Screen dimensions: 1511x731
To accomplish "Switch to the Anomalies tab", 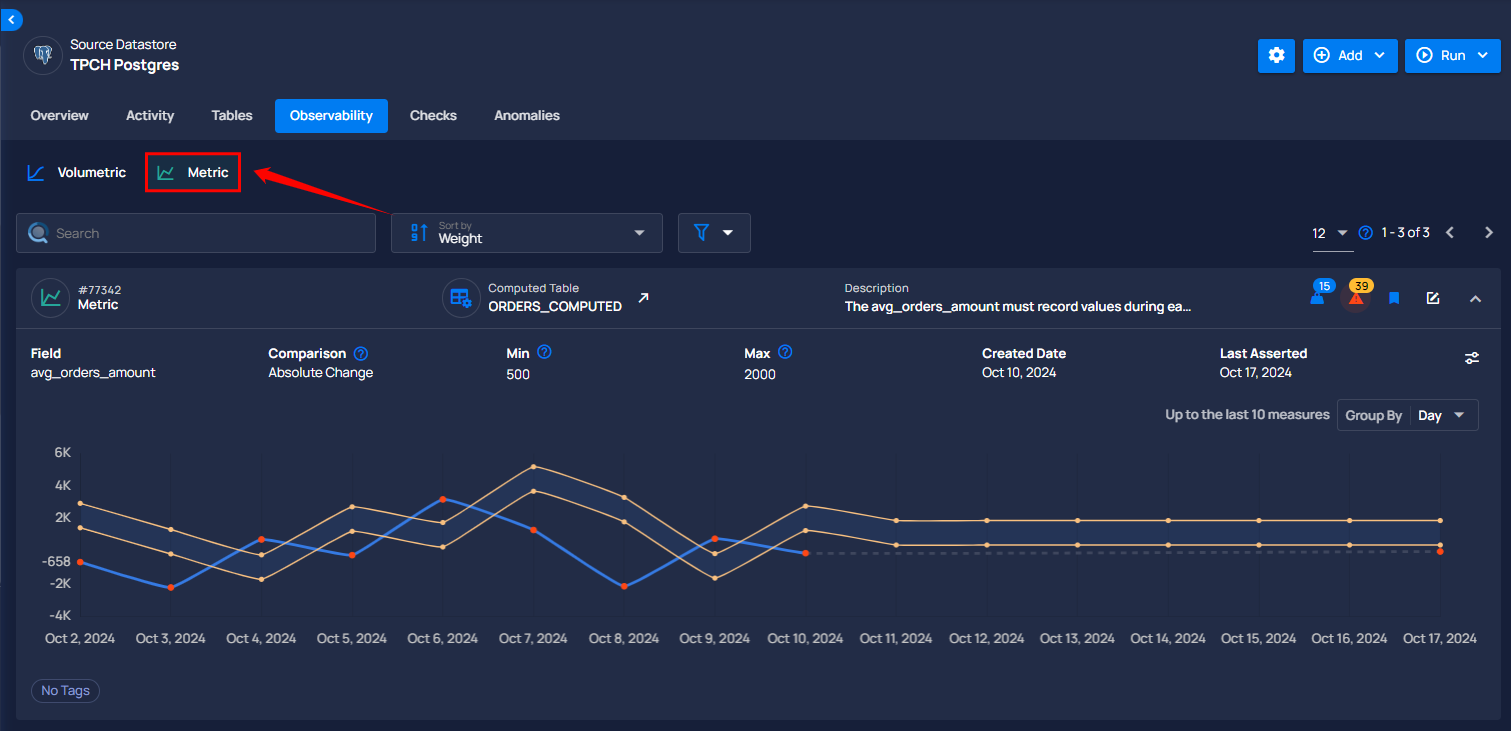I will 527,116.
